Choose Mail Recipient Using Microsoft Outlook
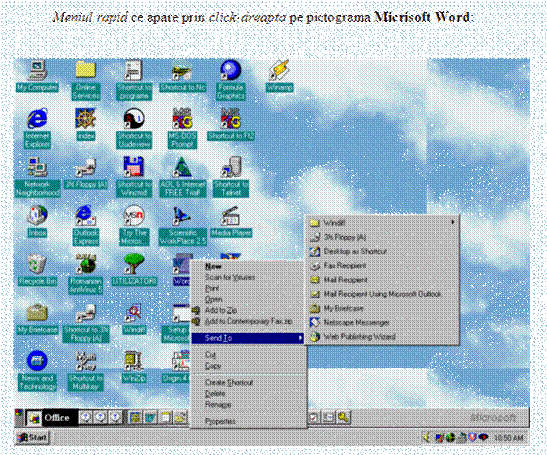This screenshot has width=547, height=455. tap(382, 294)
